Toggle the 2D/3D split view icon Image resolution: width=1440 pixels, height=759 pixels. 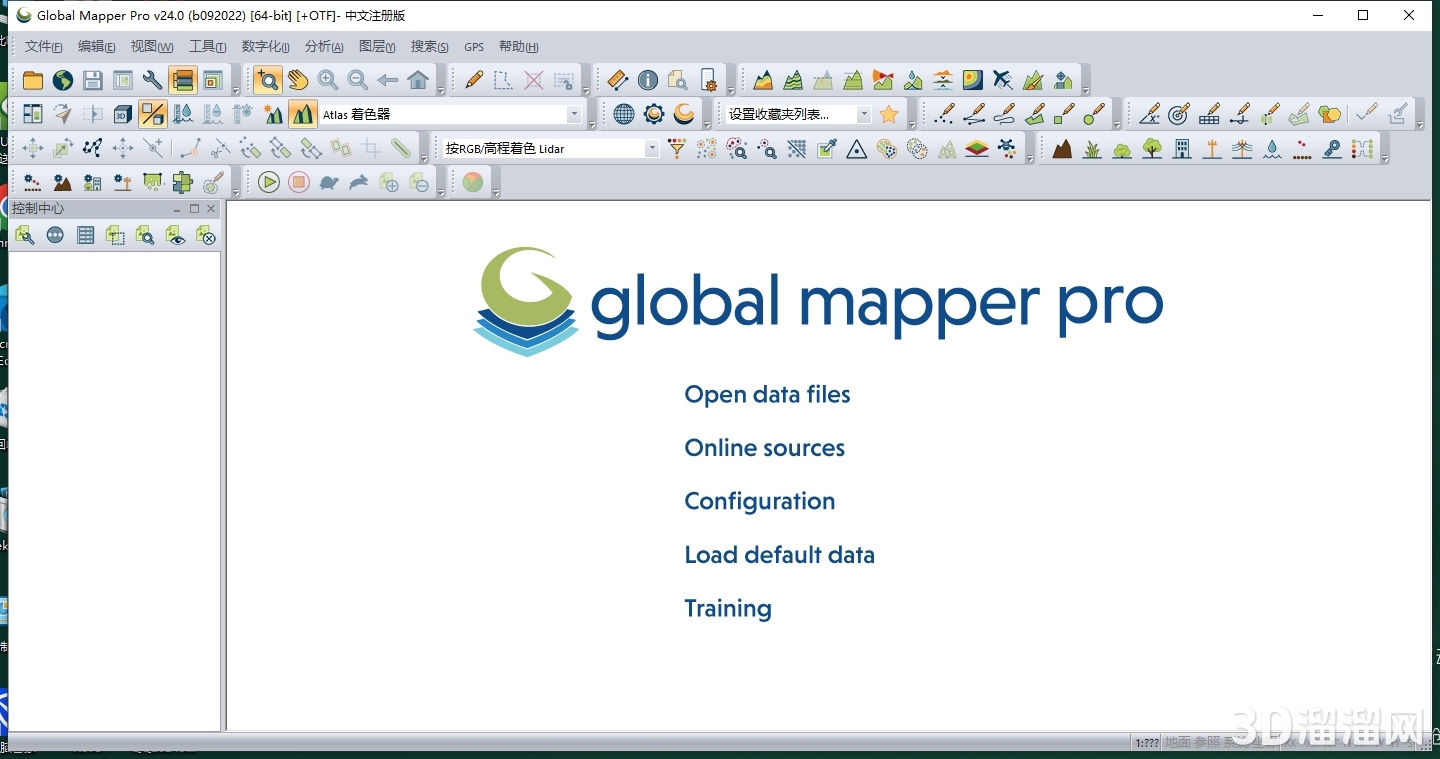click(x=152, y=113)
